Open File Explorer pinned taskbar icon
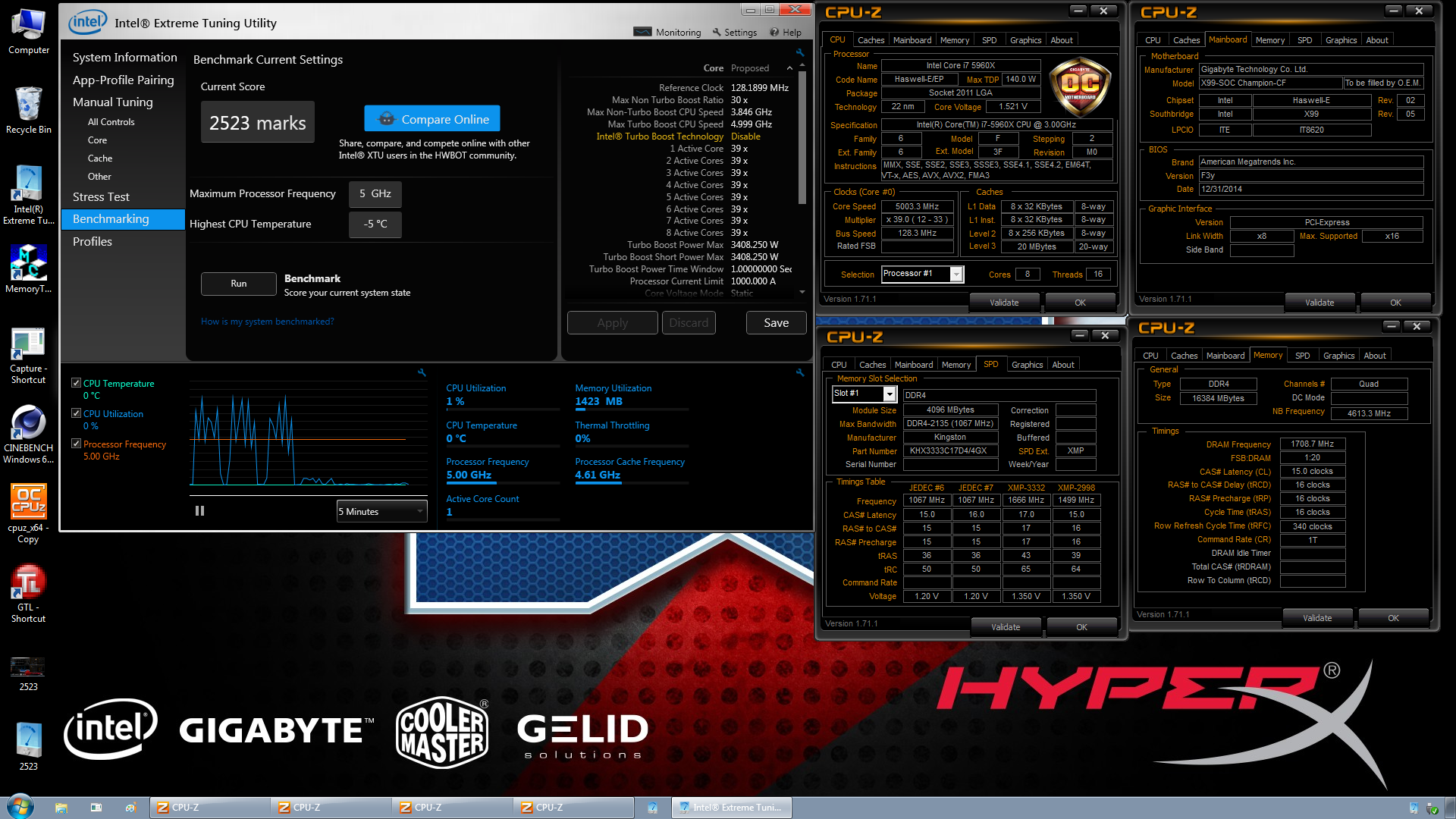 [61, 808]
